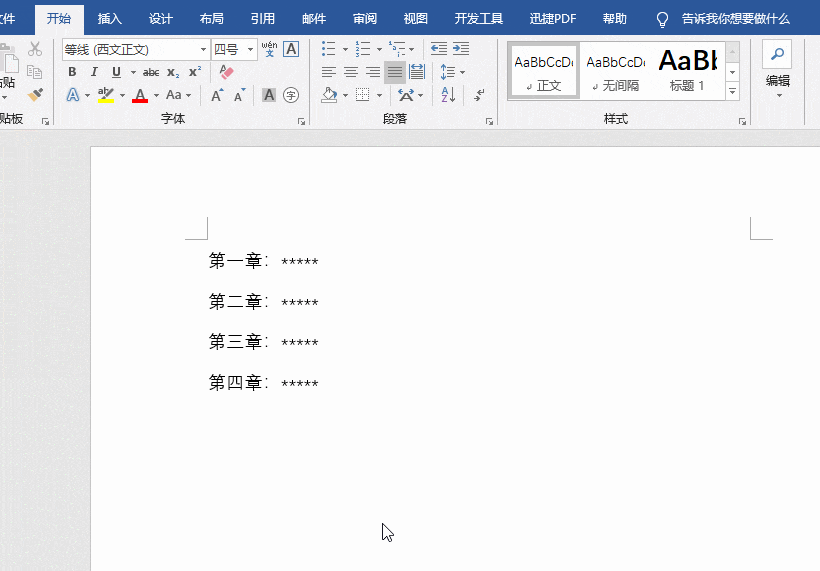
Task: Increase indent in paragraph group
Action: click(461, 49)
